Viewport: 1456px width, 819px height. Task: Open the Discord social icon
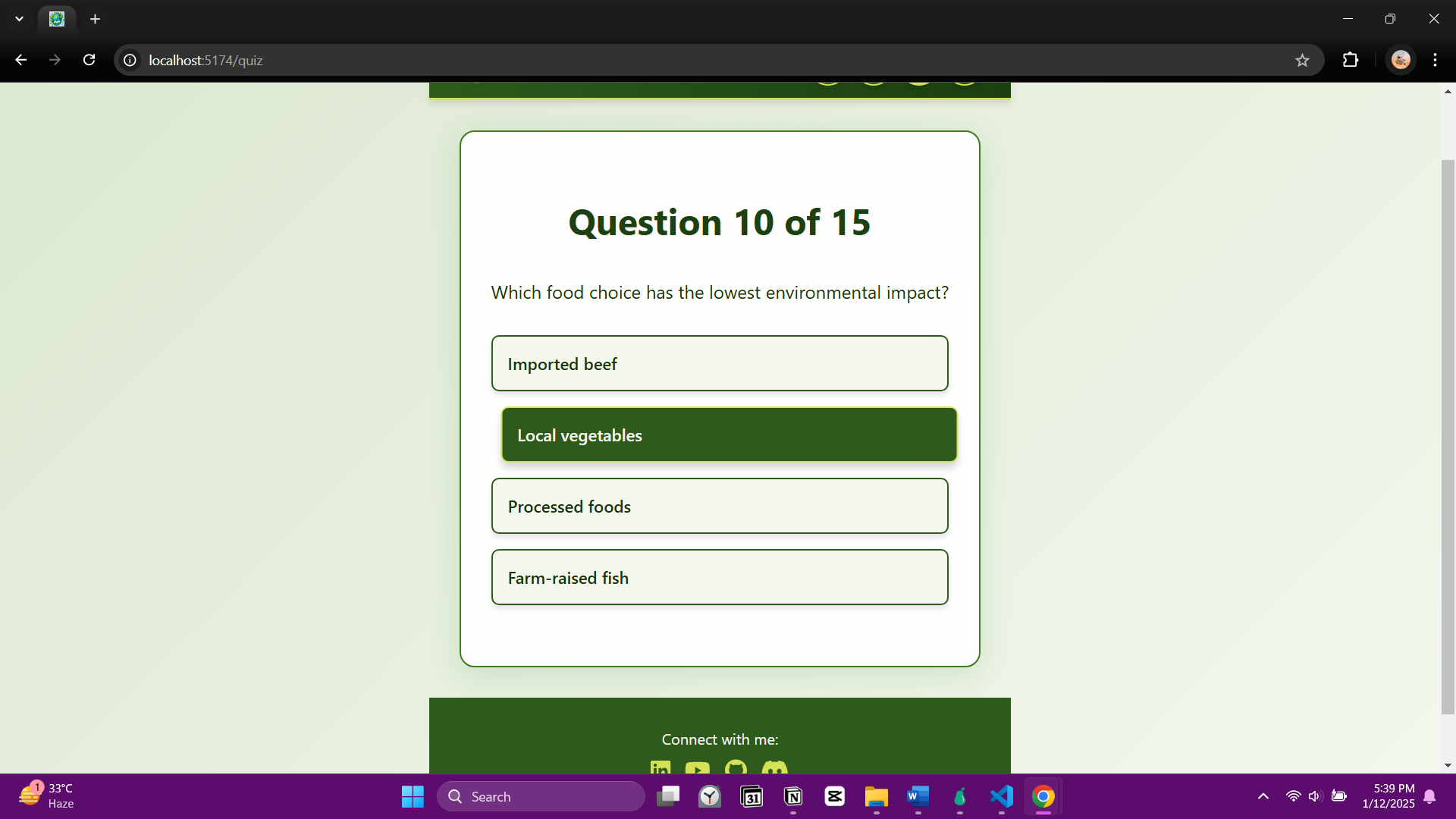(774, 767)
